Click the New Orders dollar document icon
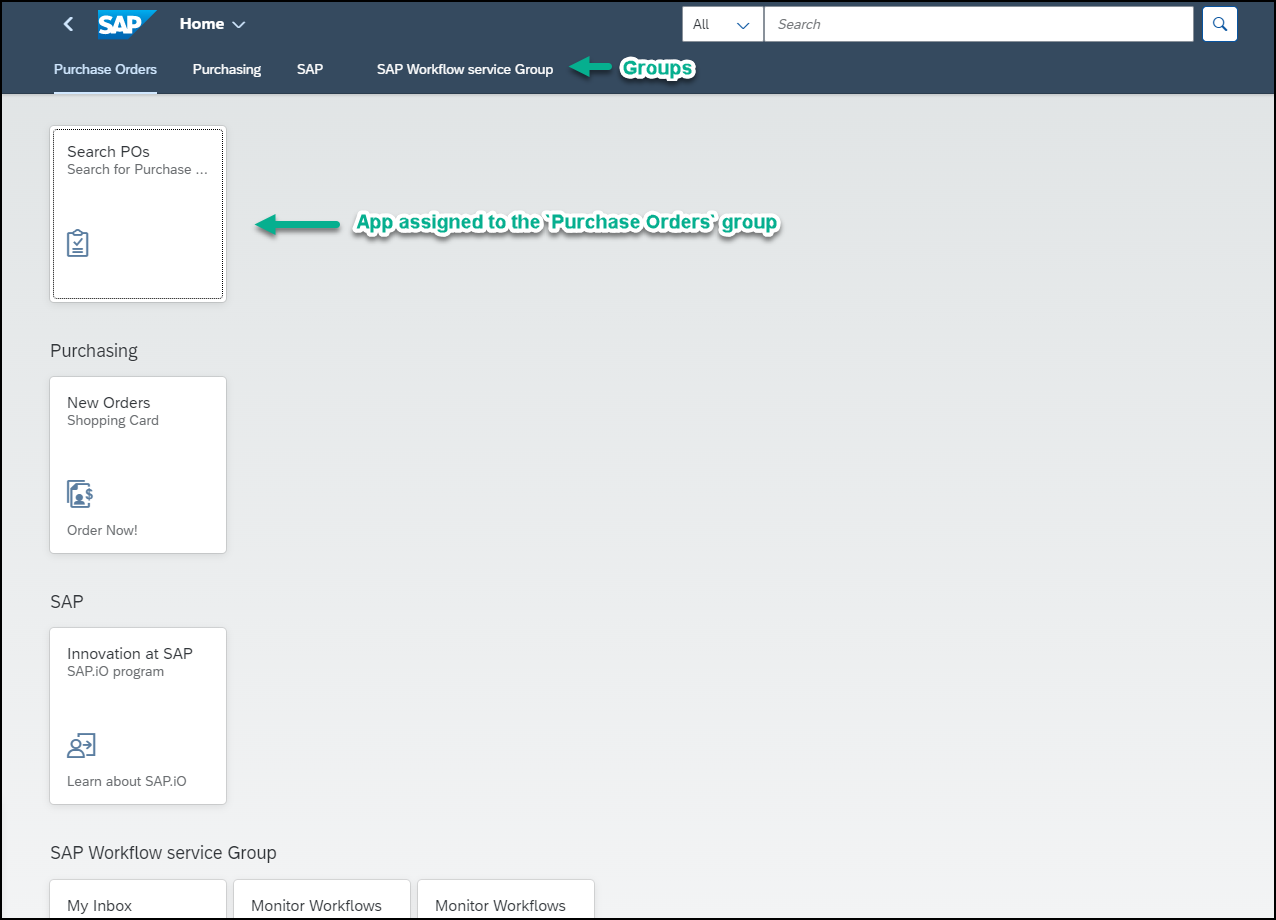Viewport: 1276px width, 920px height. 80,494
